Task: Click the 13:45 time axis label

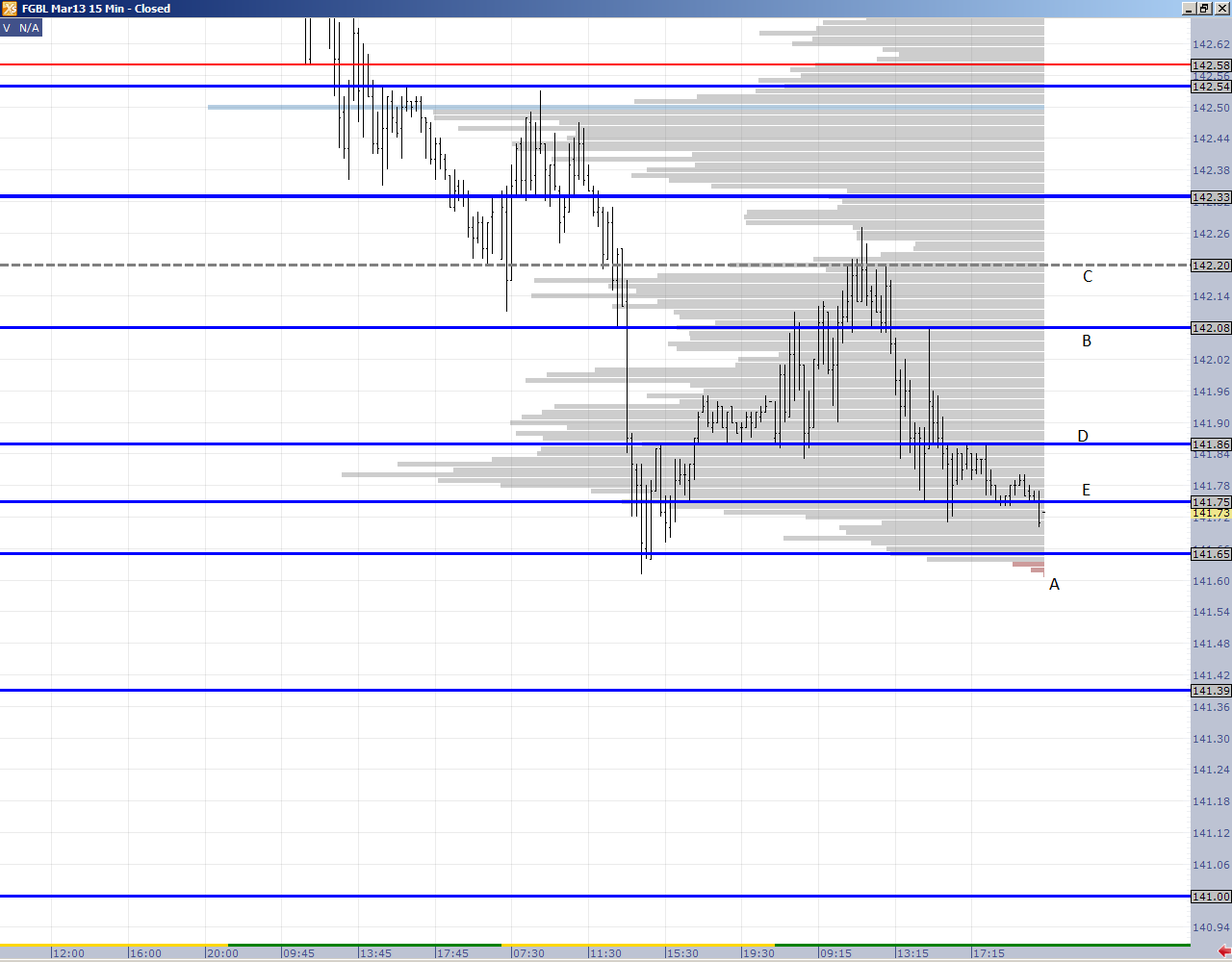Action: tap(375, 953)
